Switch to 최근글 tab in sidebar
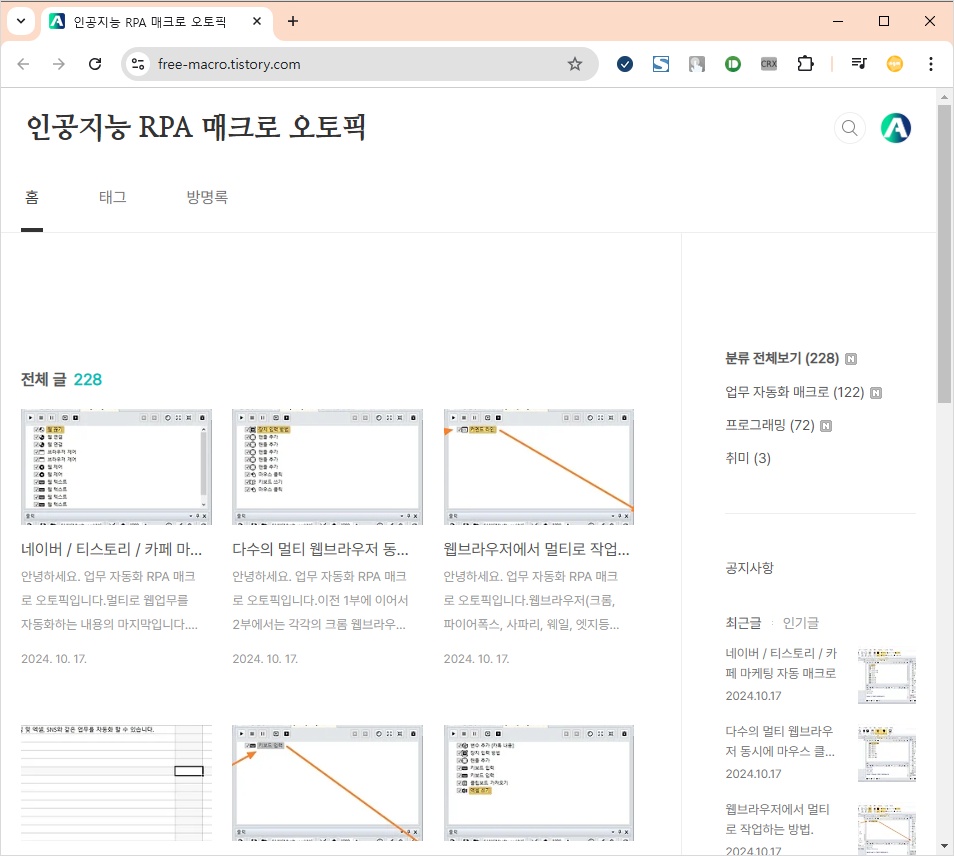 (x=743, y=623)
